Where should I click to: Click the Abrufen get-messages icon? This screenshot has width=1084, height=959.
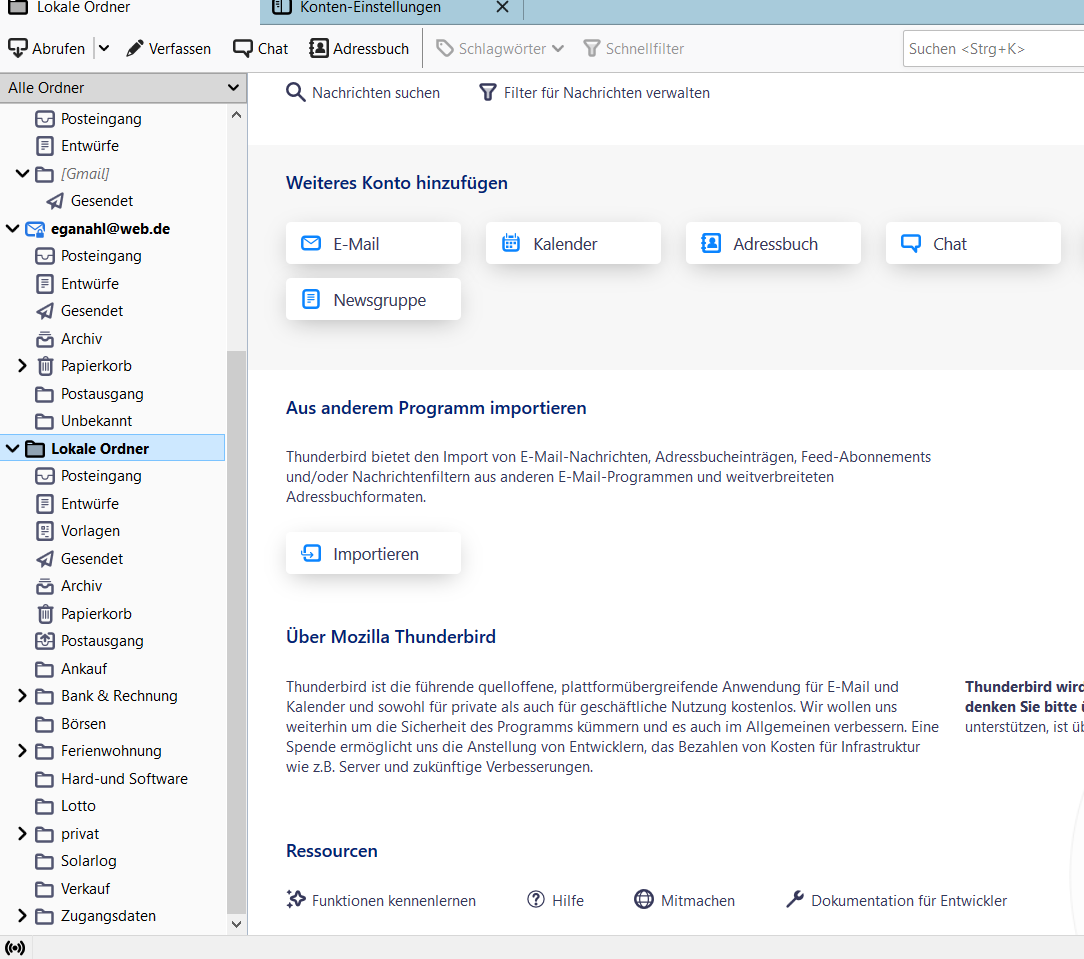coord(17,48)
